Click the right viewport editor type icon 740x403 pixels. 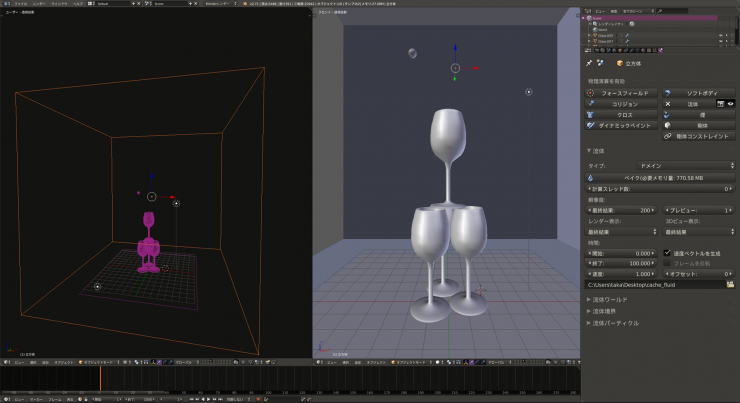[320, 362]
